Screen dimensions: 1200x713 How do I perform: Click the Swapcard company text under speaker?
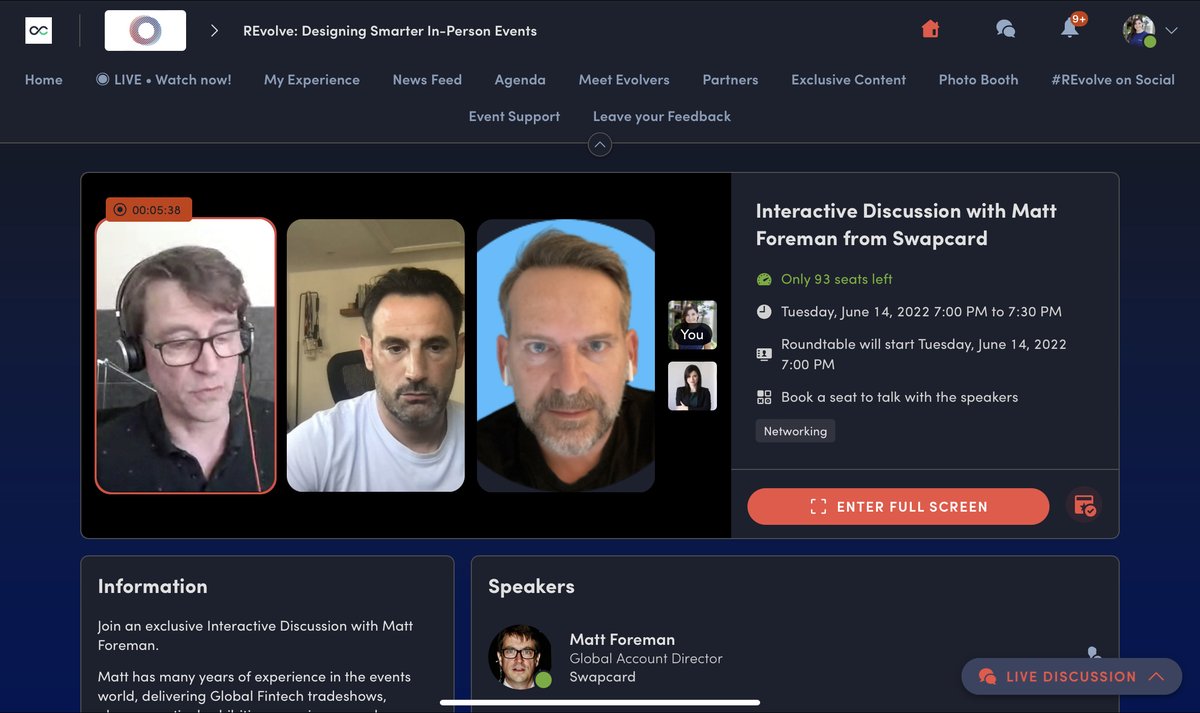pos(602,677)
